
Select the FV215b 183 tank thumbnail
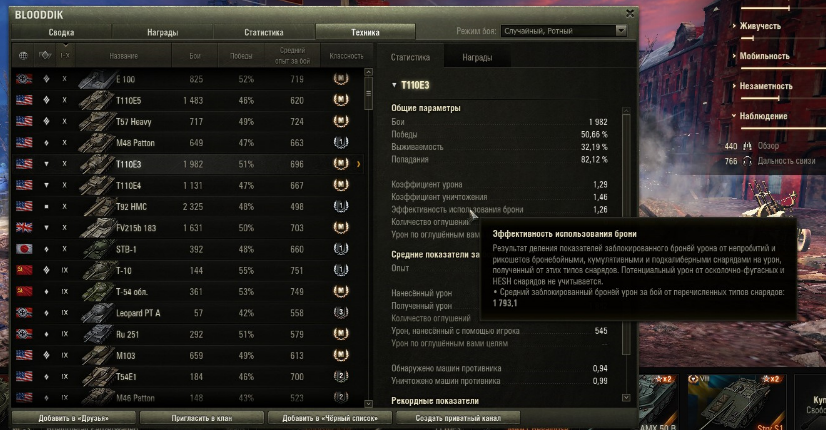pyautogui.click(x=96, y=228)
